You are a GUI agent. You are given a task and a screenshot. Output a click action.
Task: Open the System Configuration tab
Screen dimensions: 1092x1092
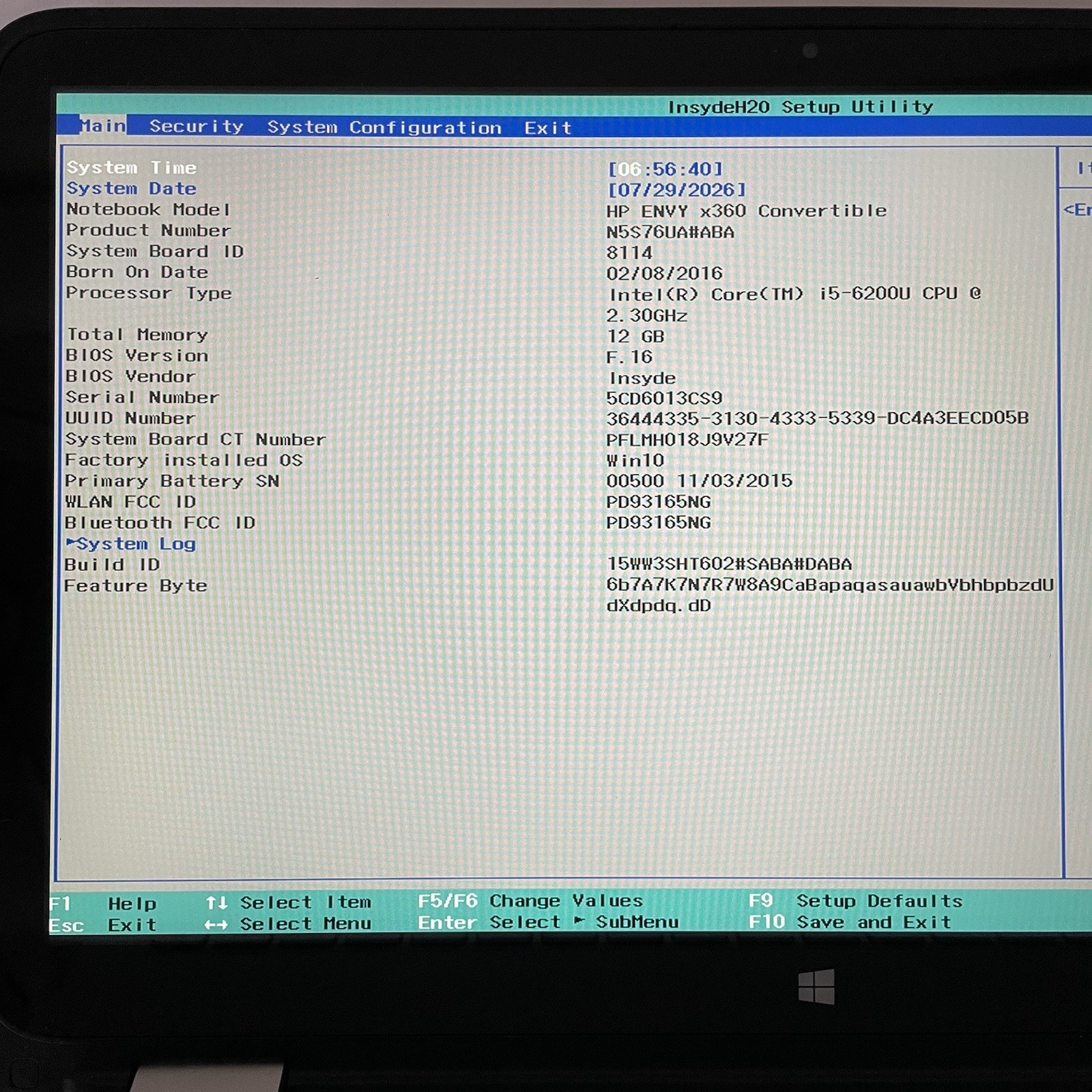(384, 128)
